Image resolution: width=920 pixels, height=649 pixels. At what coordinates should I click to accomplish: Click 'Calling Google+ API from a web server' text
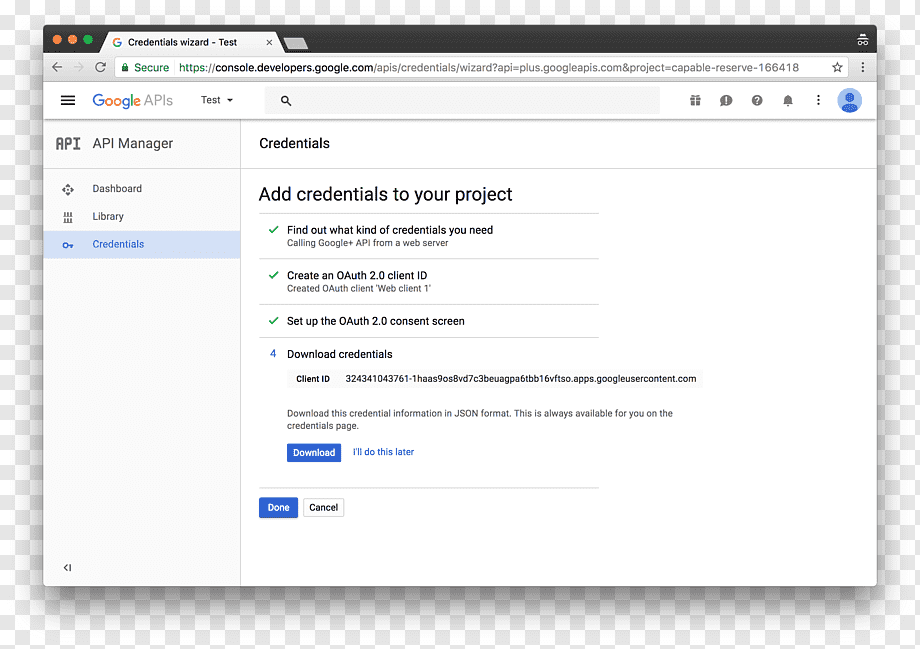pyautogui.click(x=367, y=243)
